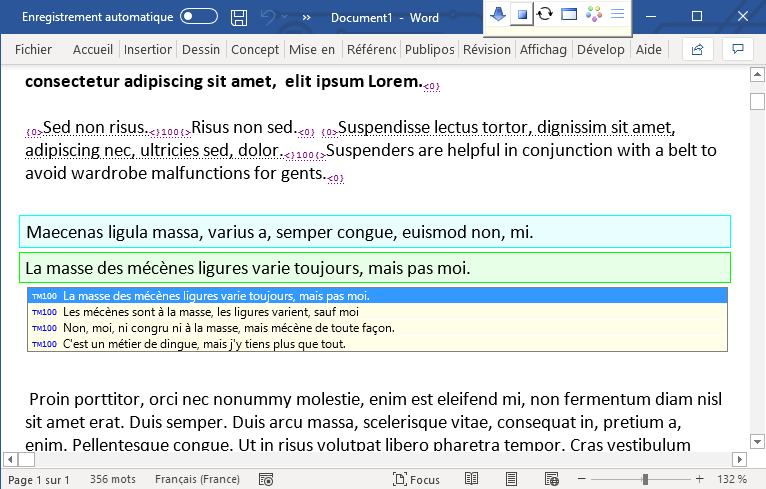Click the vertical scrollbar thumb
Image resolution: width=766 pixels, height=489 pixels.
[x=757, y=102]
